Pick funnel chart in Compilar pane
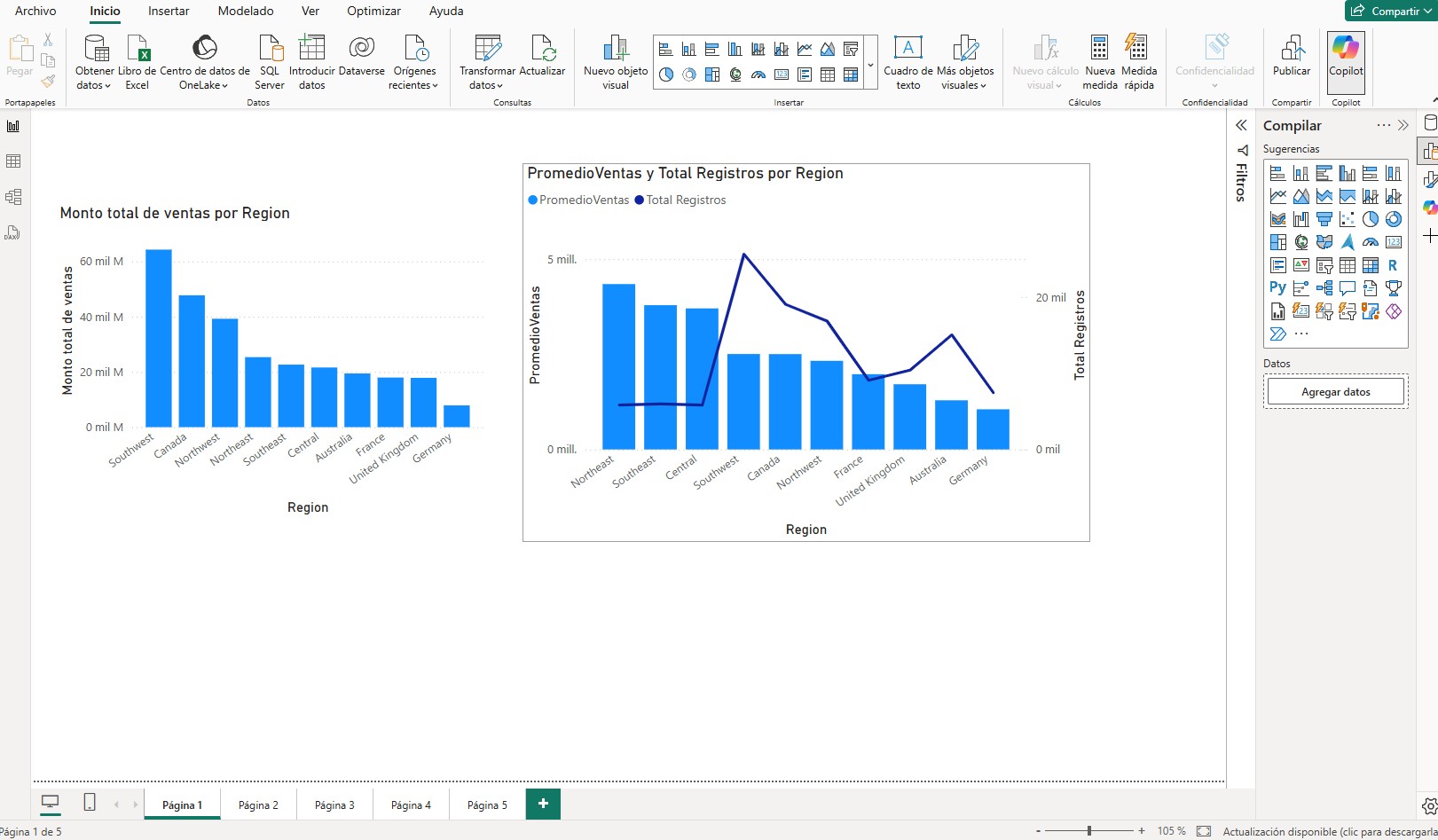Viewport: 1438px width, 840px height. [1324, 219]
